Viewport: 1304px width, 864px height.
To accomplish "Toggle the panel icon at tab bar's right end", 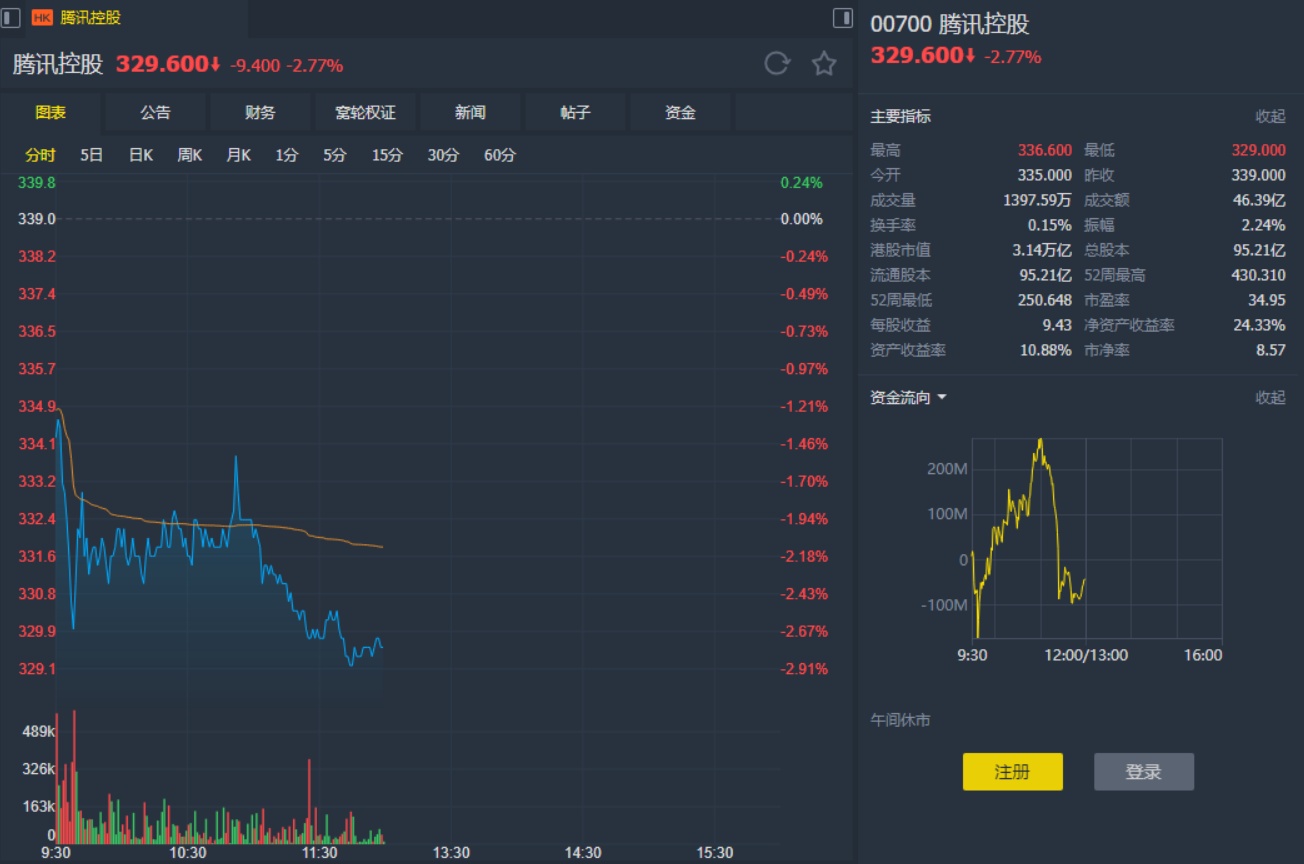I will point(843,18).
